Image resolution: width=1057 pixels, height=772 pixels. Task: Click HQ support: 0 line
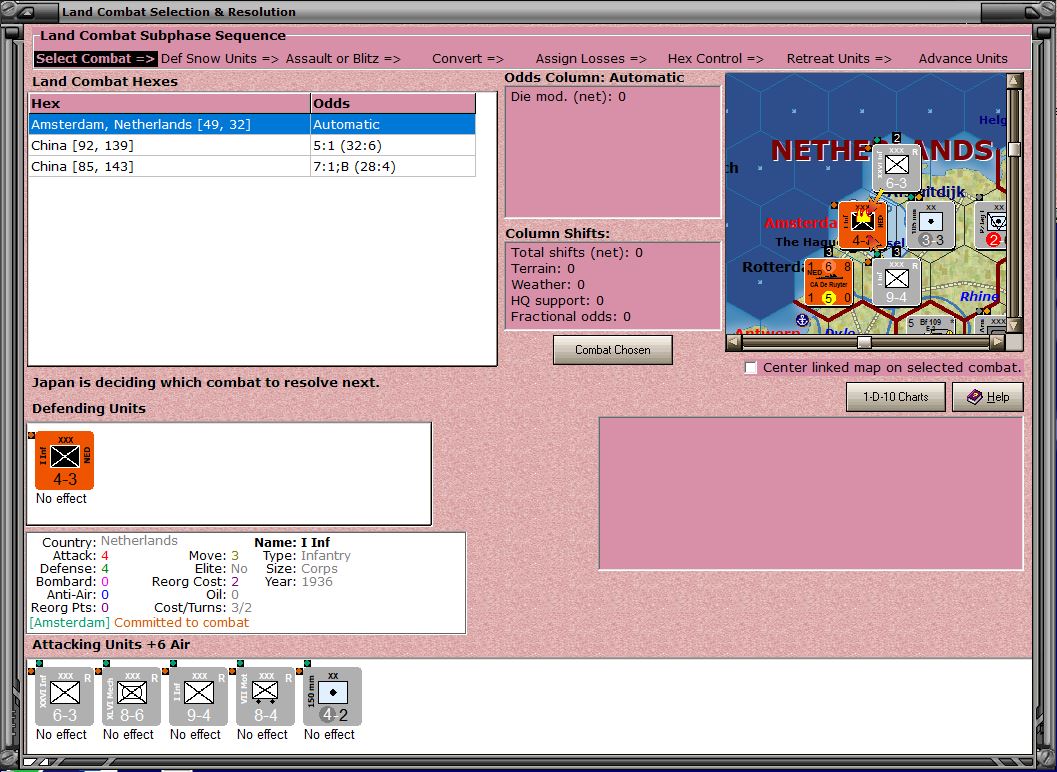(557, 301)
